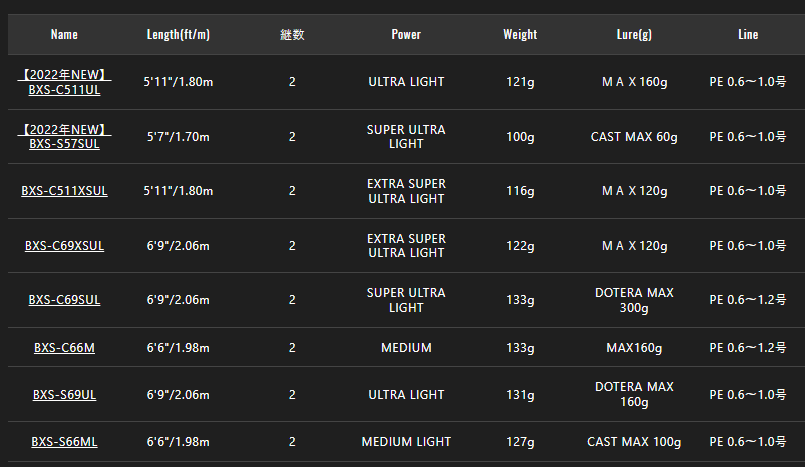
Task: Open the BXS-C69XSUL product link
Action: click(x=64, y=246)
